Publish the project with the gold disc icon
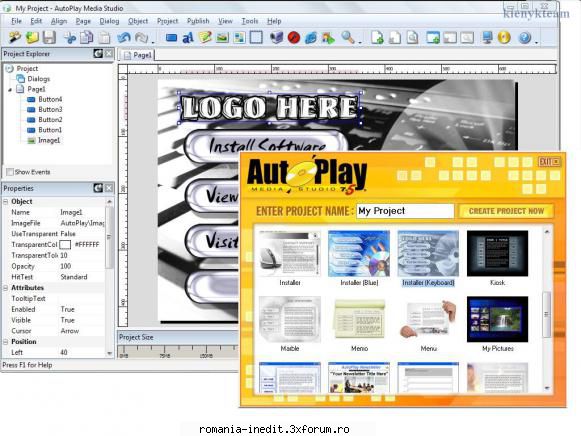 point(504,37)
